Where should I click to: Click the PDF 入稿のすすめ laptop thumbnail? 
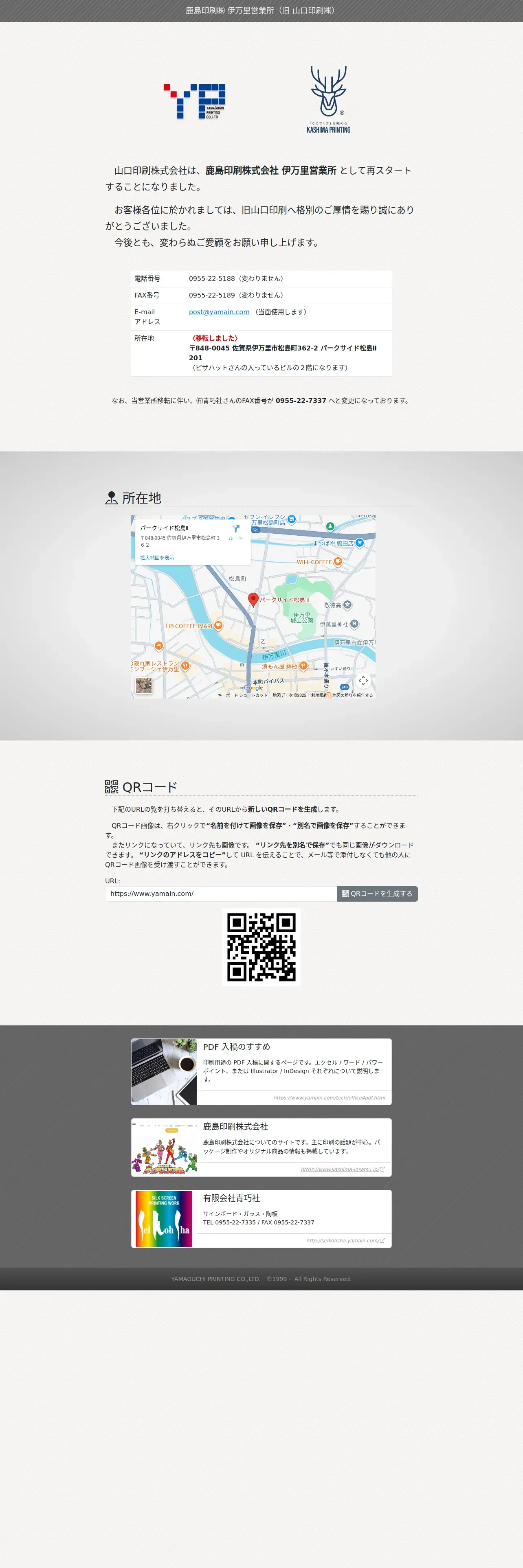pos(164,1071)
